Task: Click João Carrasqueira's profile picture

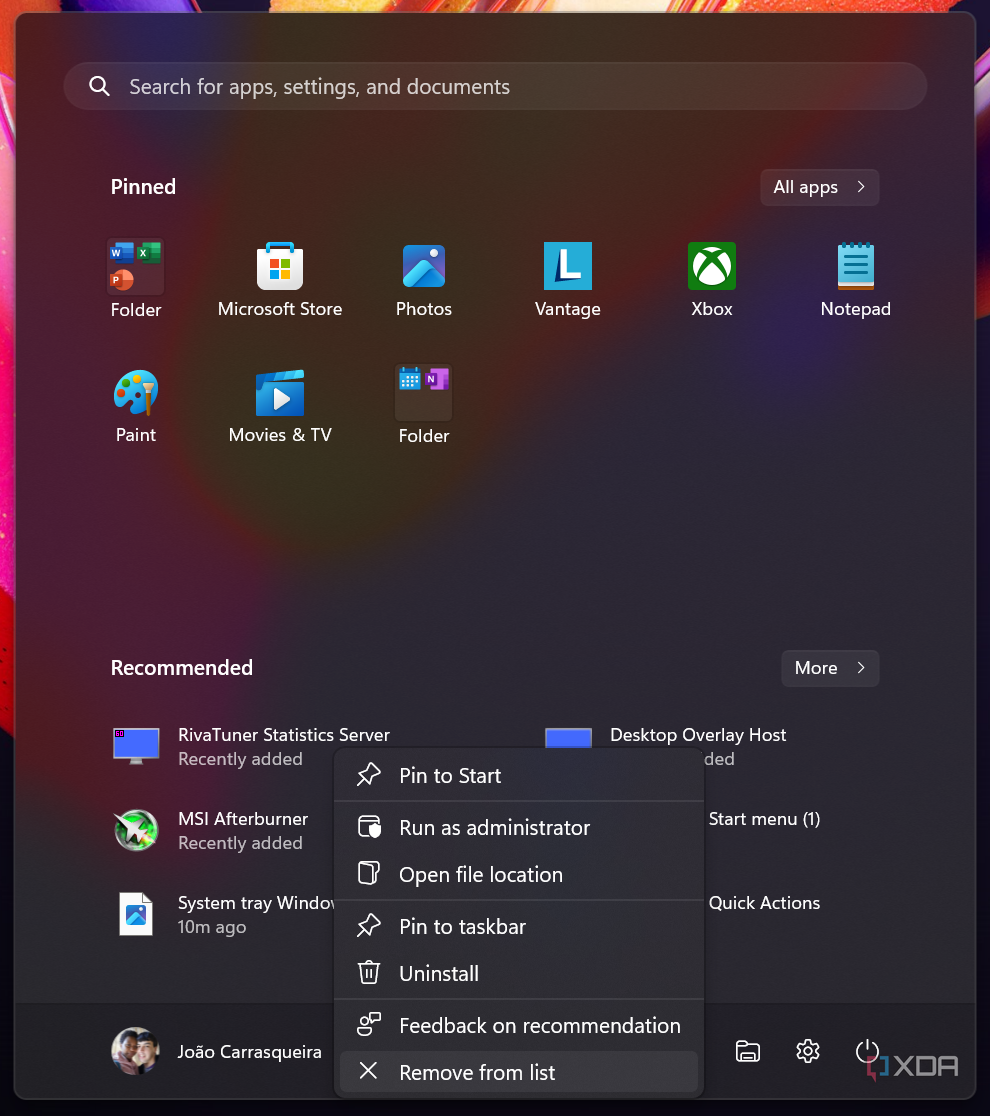Action: point(135,1051)
